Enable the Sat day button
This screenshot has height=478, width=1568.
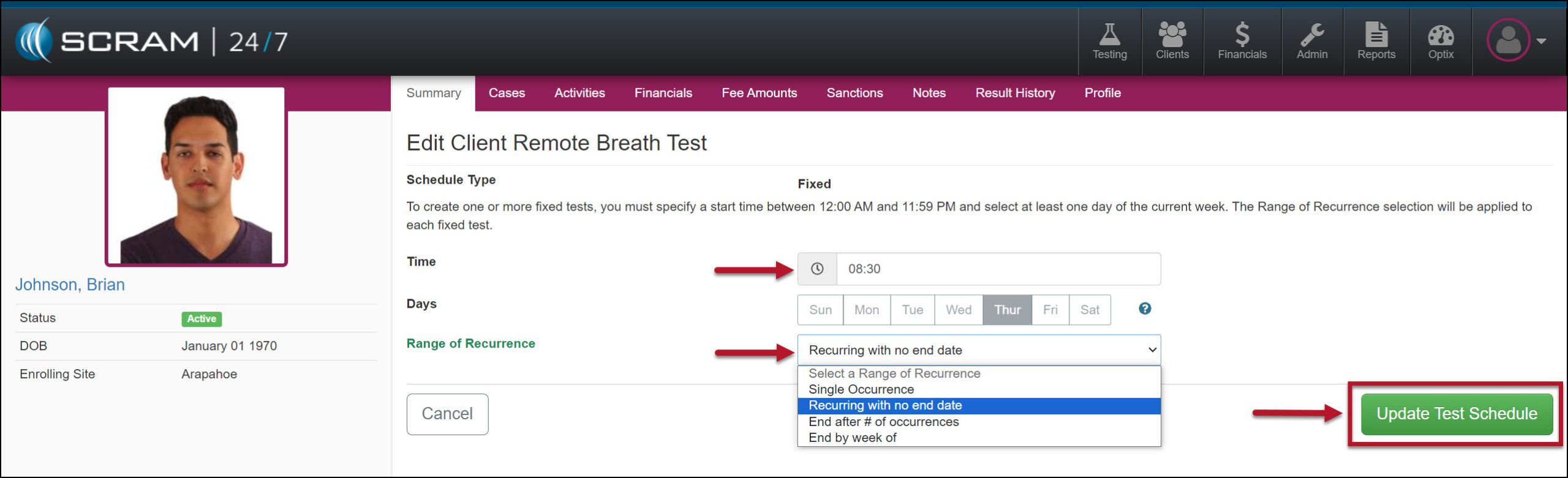click(1089, 310)
